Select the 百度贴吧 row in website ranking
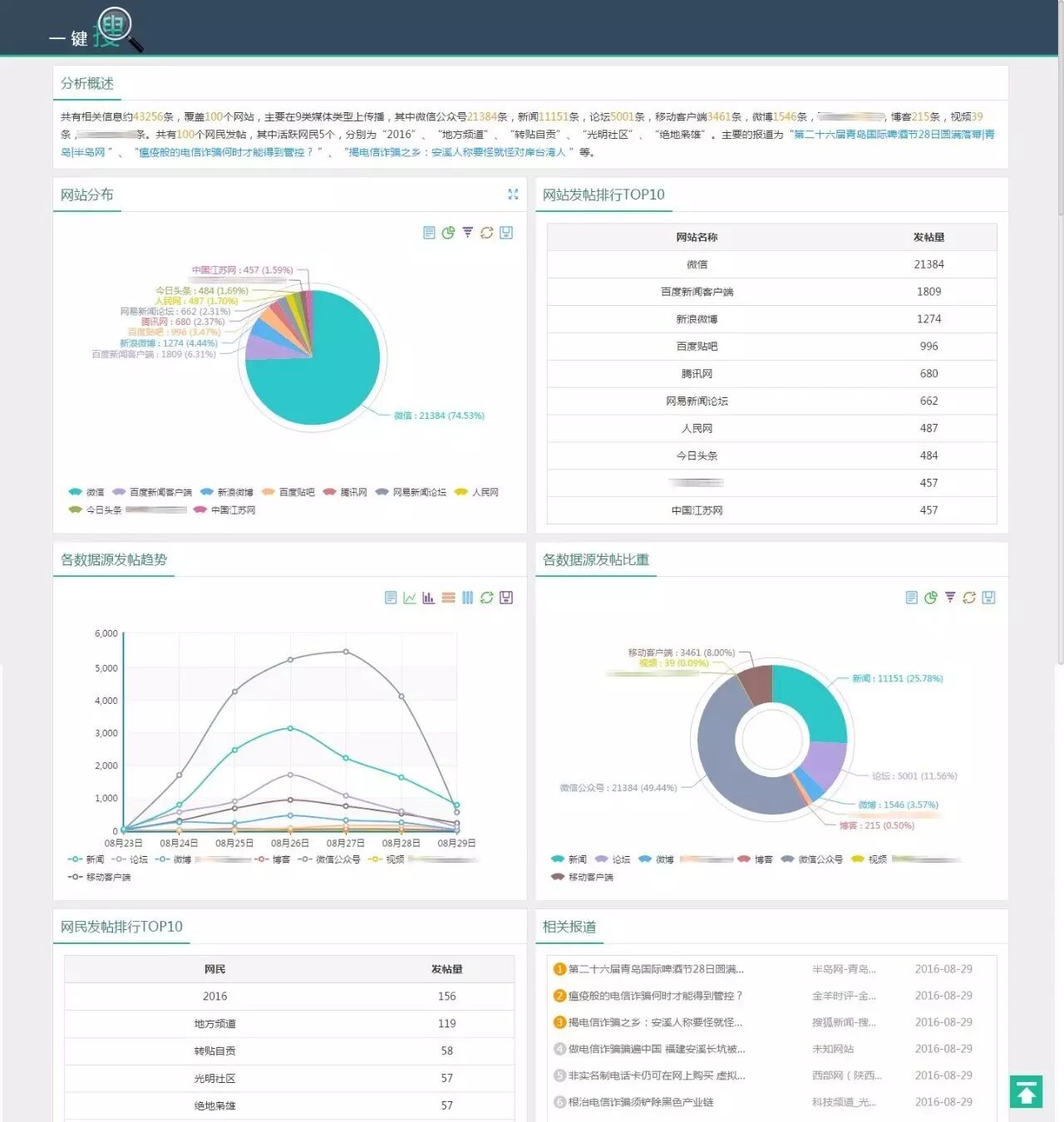 pos(771,347)
